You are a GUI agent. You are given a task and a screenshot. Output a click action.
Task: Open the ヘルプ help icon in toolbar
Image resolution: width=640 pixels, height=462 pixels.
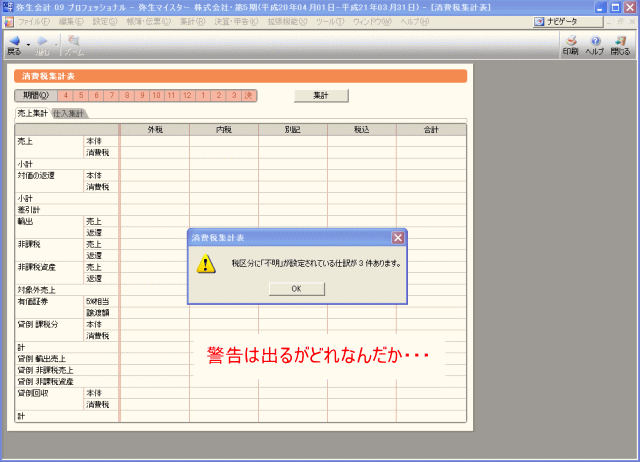pos(595,41)
